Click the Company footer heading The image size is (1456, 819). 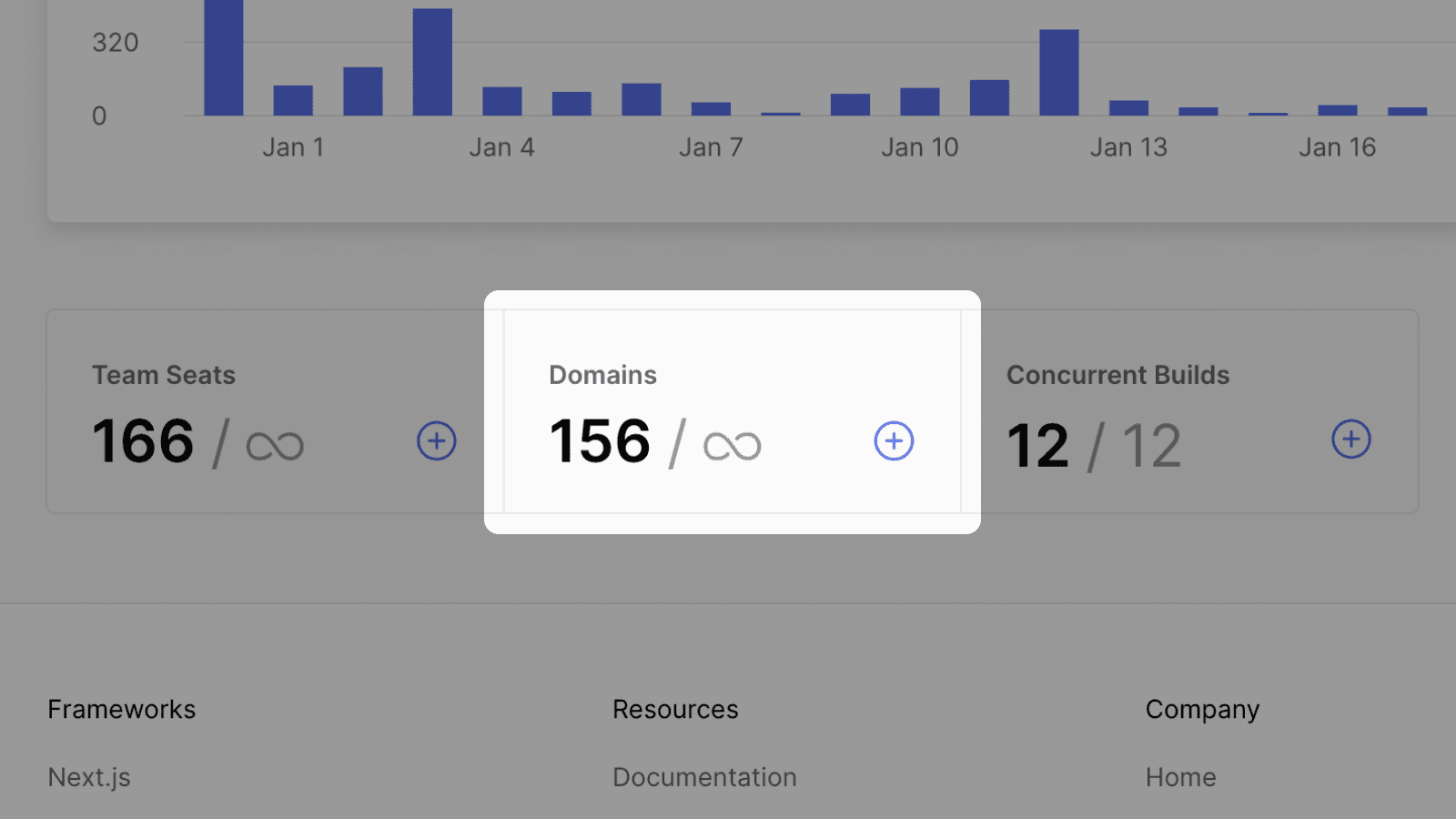[x=1202, y=710]
